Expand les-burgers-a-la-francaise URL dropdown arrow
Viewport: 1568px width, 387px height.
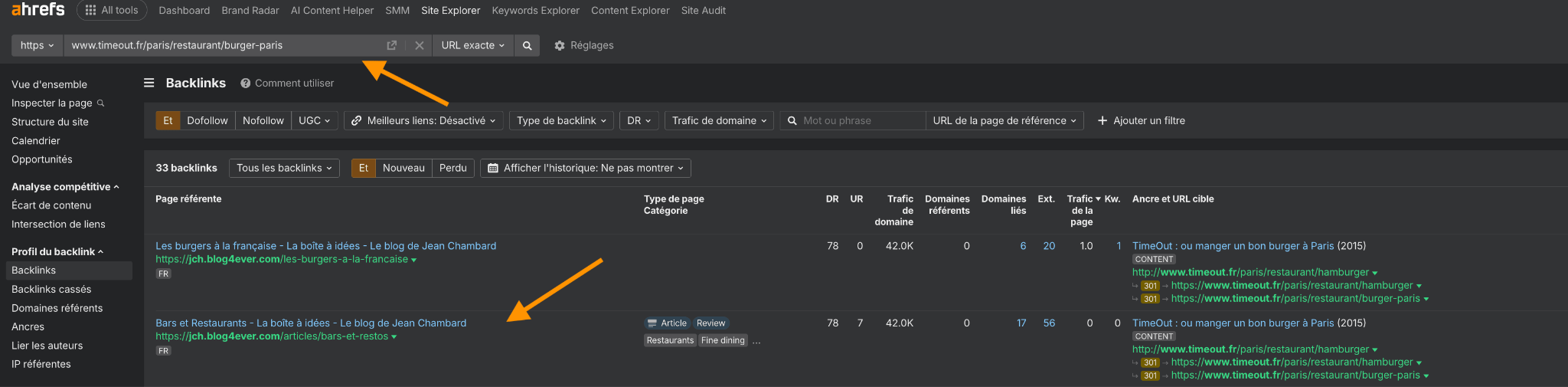click(414, 260)
